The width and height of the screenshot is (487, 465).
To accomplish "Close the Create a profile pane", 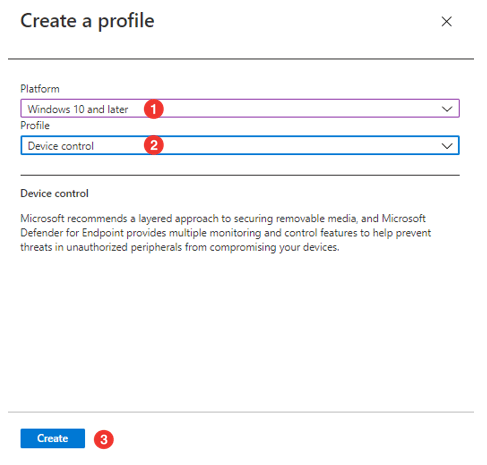I will pyautogui.click(x=446, y=22).
